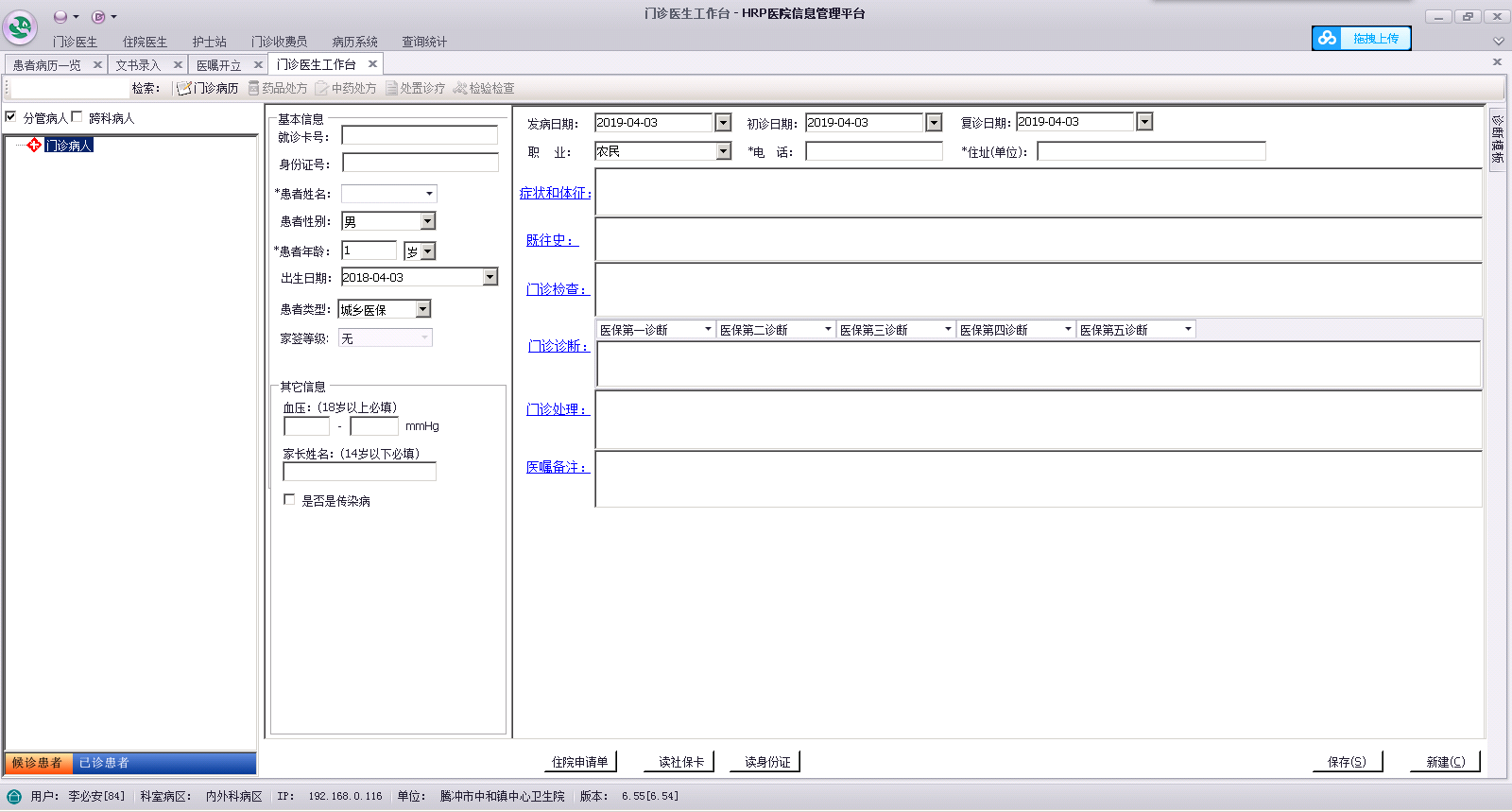Close the 文书录入 tab

coord(178,65)
